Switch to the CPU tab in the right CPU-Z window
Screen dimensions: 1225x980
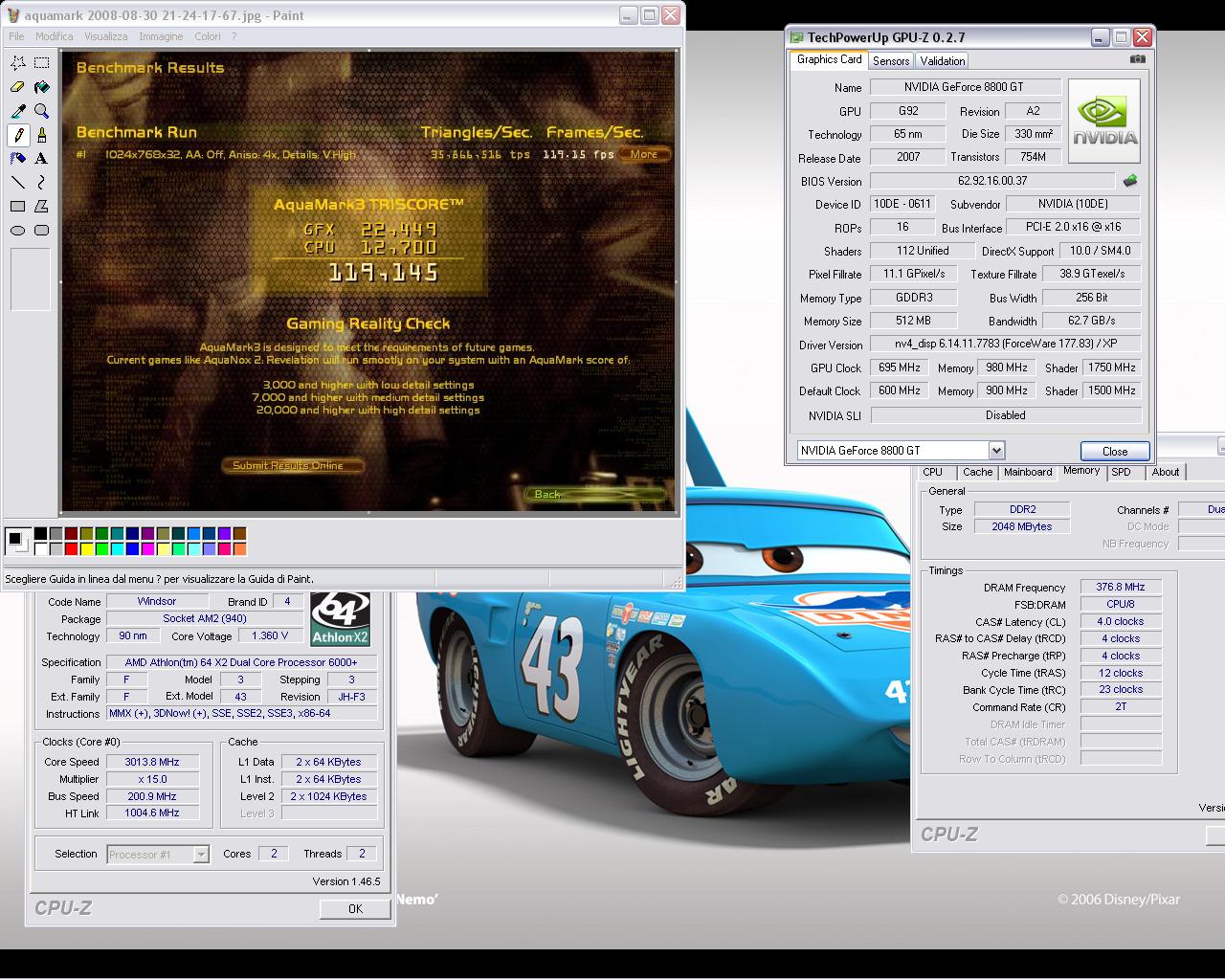pyautogui.click(x=933, y=472)
